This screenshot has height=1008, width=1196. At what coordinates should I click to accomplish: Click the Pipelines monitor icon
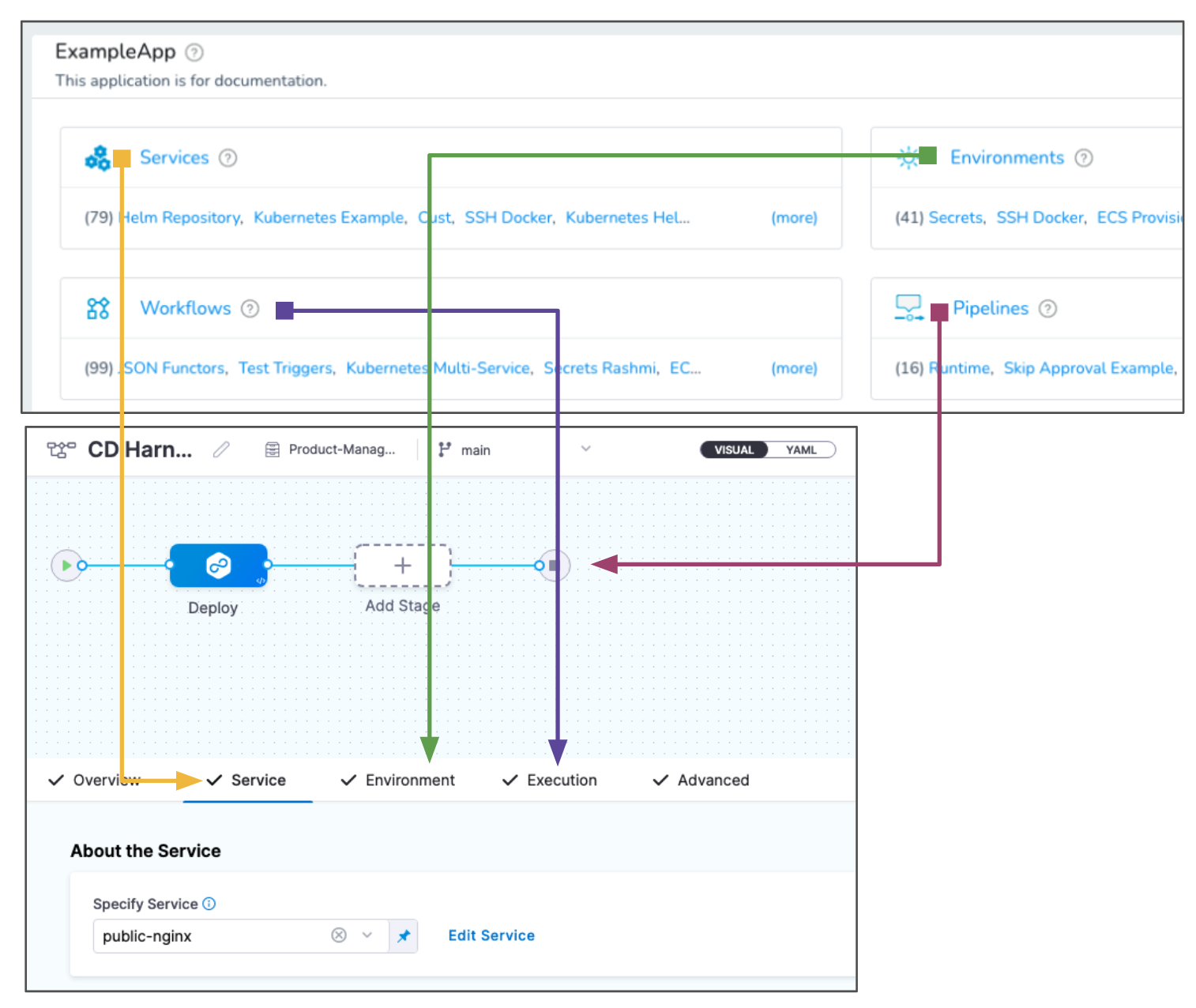pyautogui.click(x=908, y=307)
